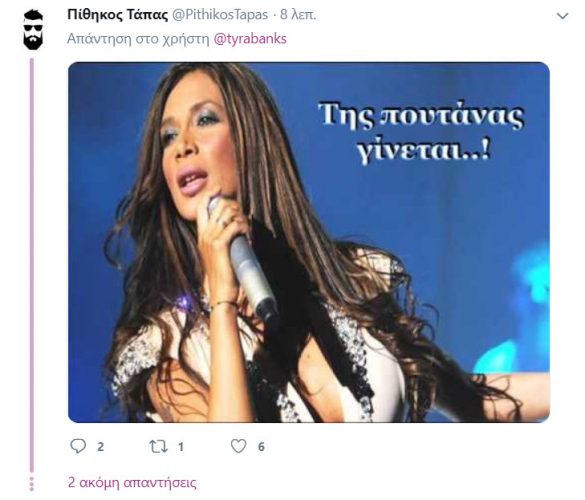
Task: Click the reply count 2
Action: coord(100,447)
